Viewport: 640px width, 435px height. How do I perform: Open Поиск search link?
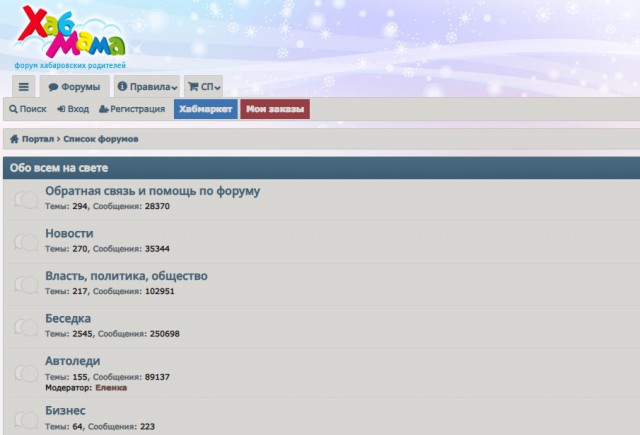click(28, 109)
